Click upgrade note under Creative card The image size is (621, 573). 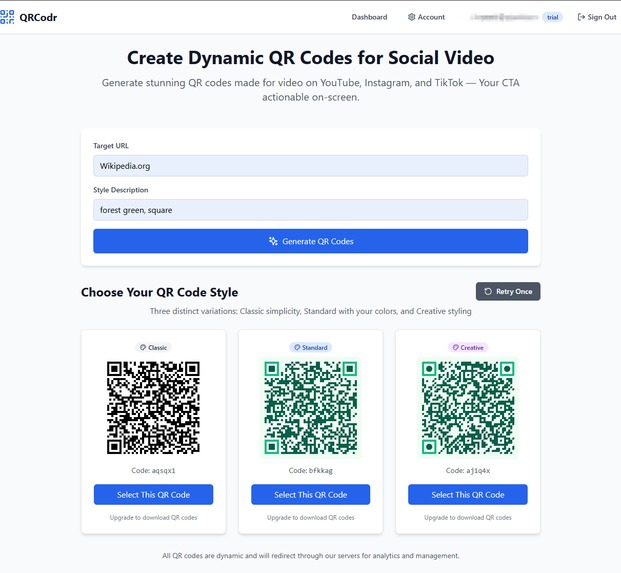tap(468, 518)
